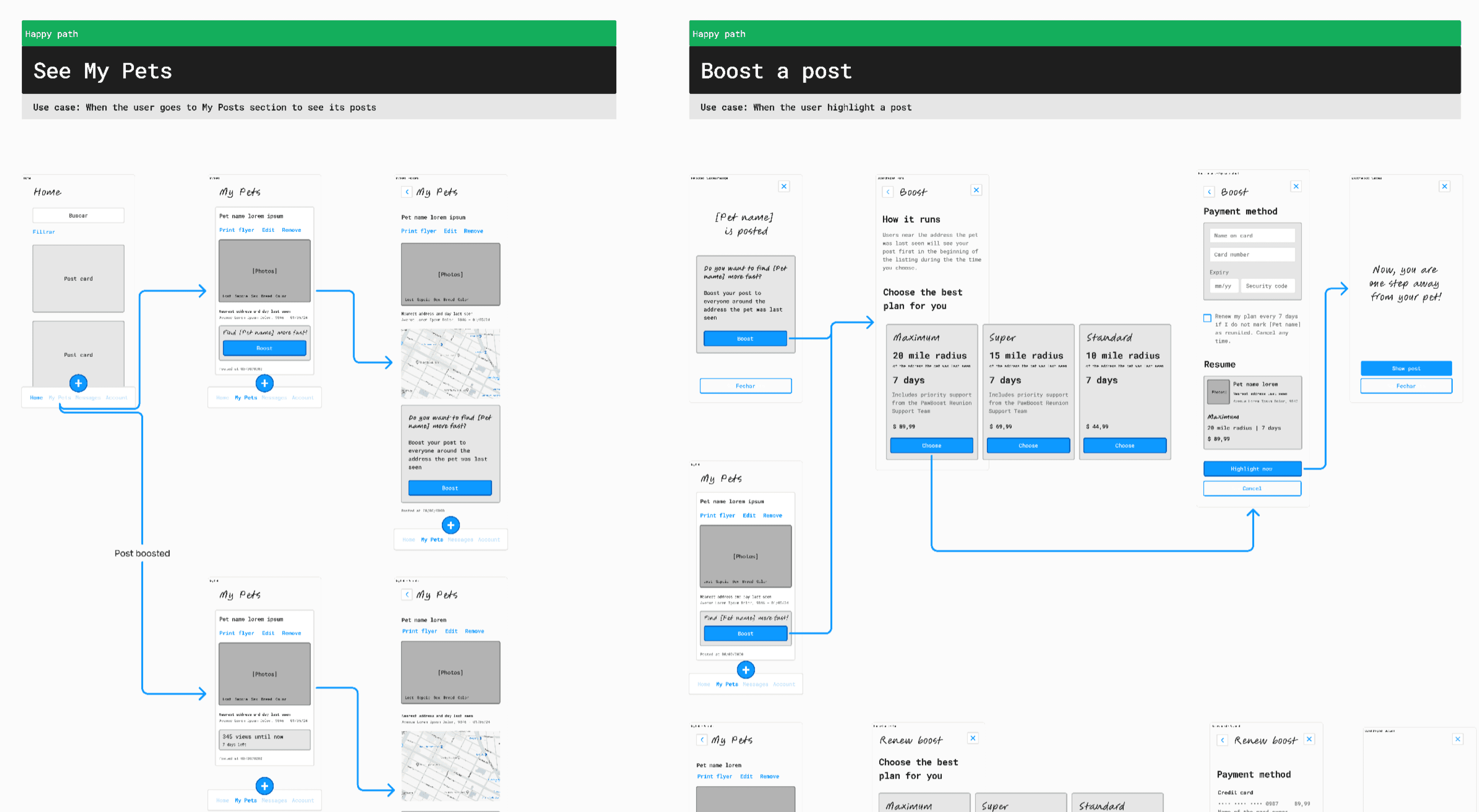Click the 'Name on card' input field

point(1252,236)
